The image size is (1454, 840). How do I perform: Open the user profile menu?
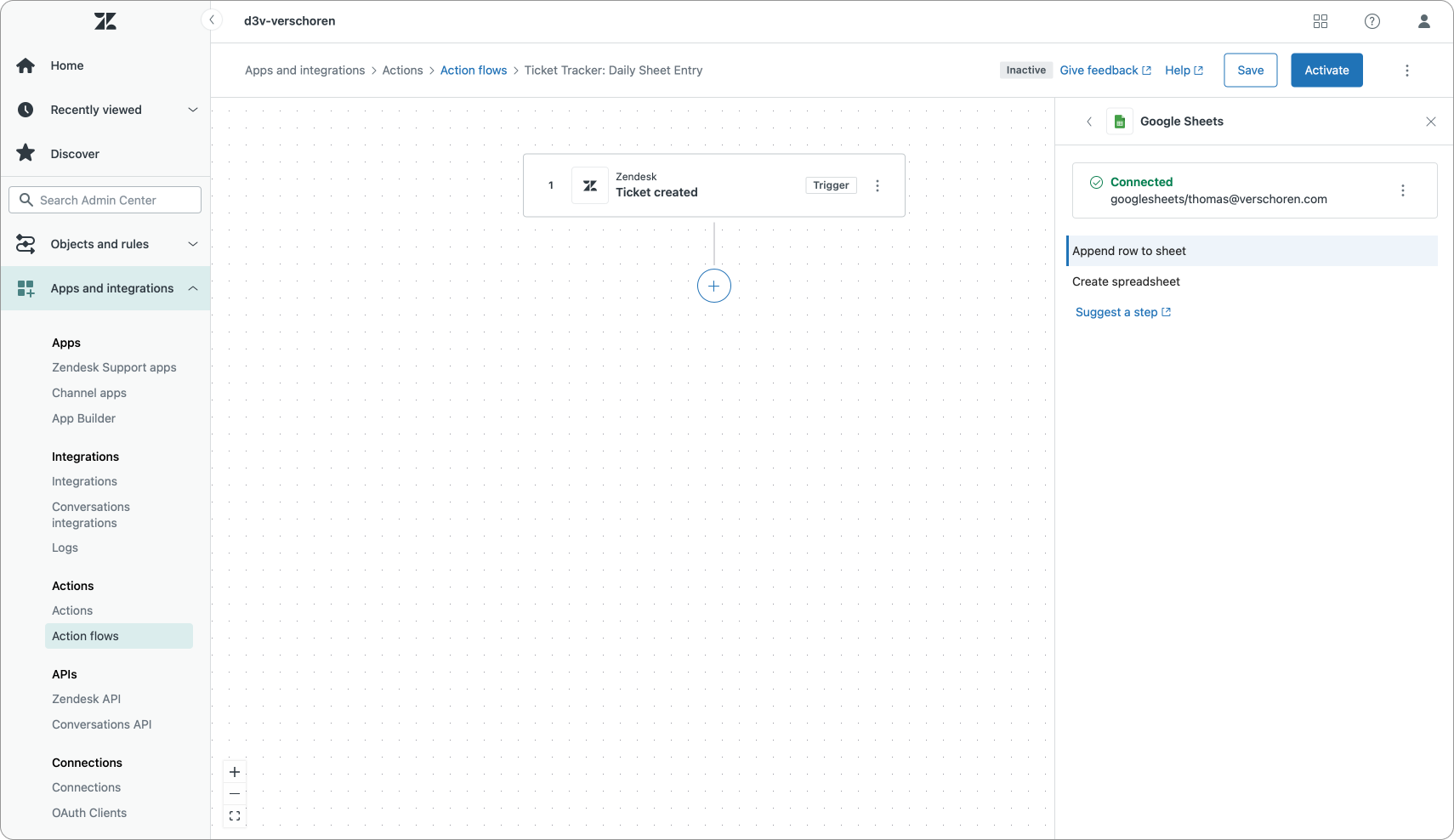click(x=1424, y=21)
